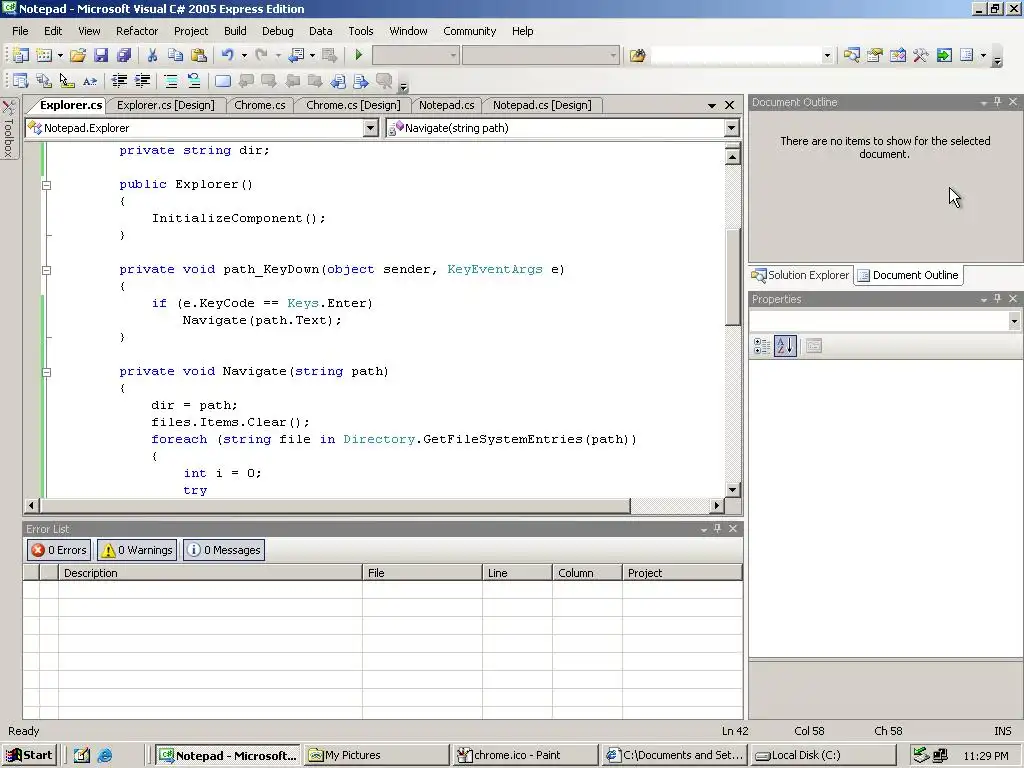This screenshot has width=1024, height=768.
Task: Open the Community menu
Action: (470, 31)
